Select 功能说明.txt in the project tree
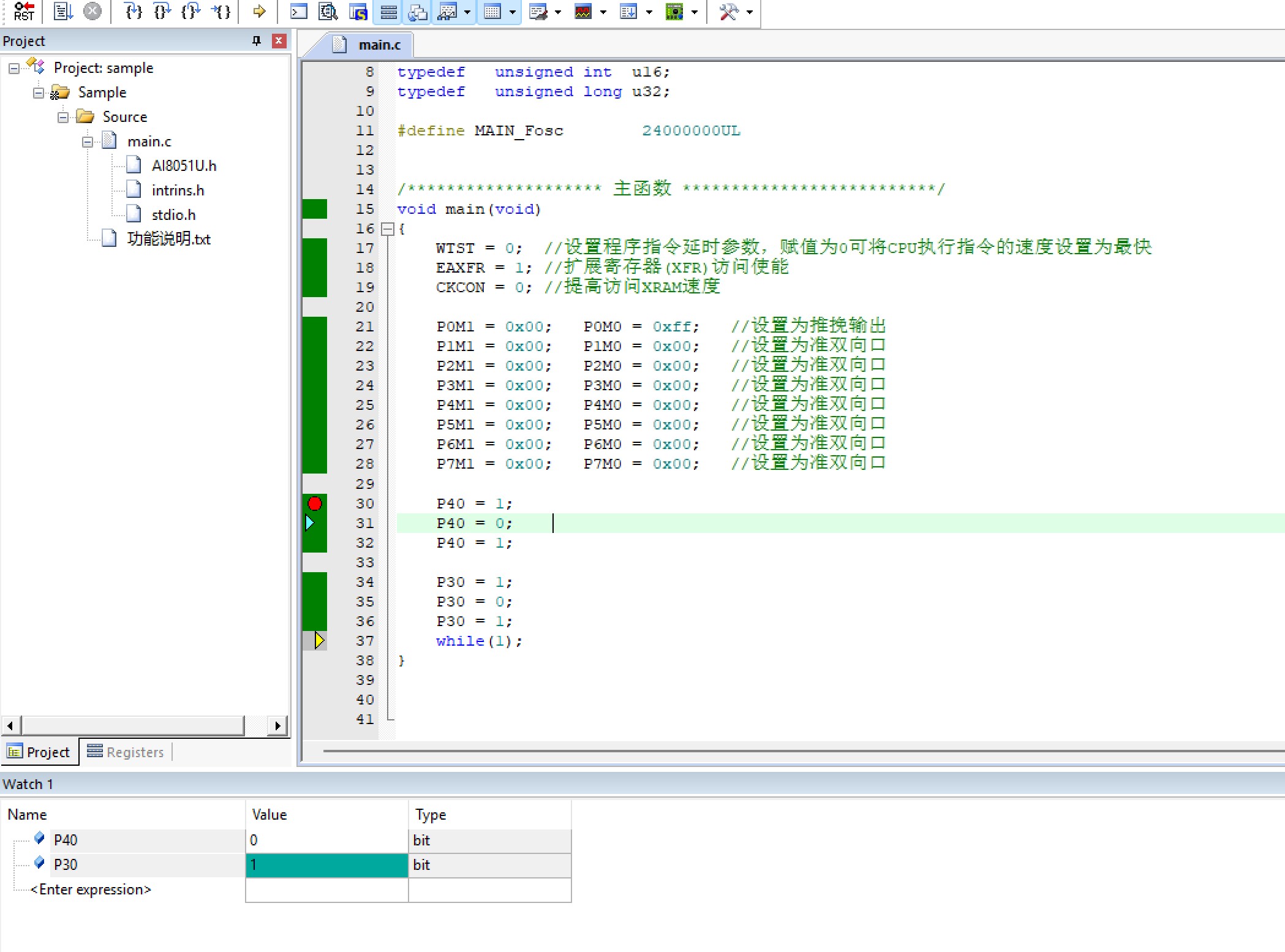This screenshot has width=1285, height=952. tap(168, 239)
